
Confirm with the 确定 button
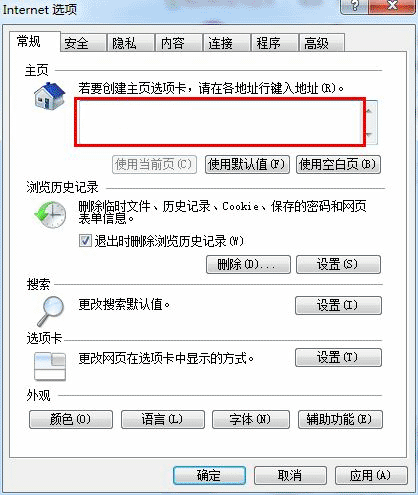(x=209, y=475)
